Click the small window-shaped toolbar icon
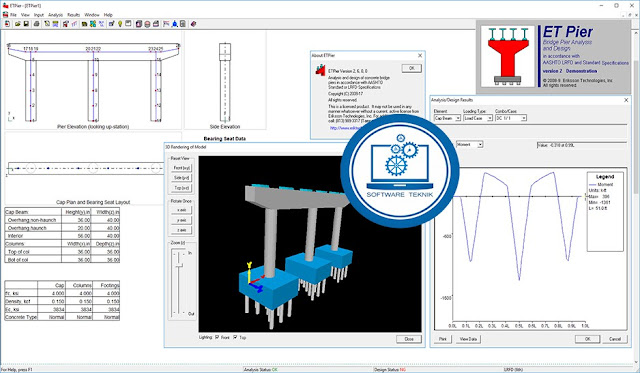The height and width of the screenshot is (373, 640). coord(128,24)
